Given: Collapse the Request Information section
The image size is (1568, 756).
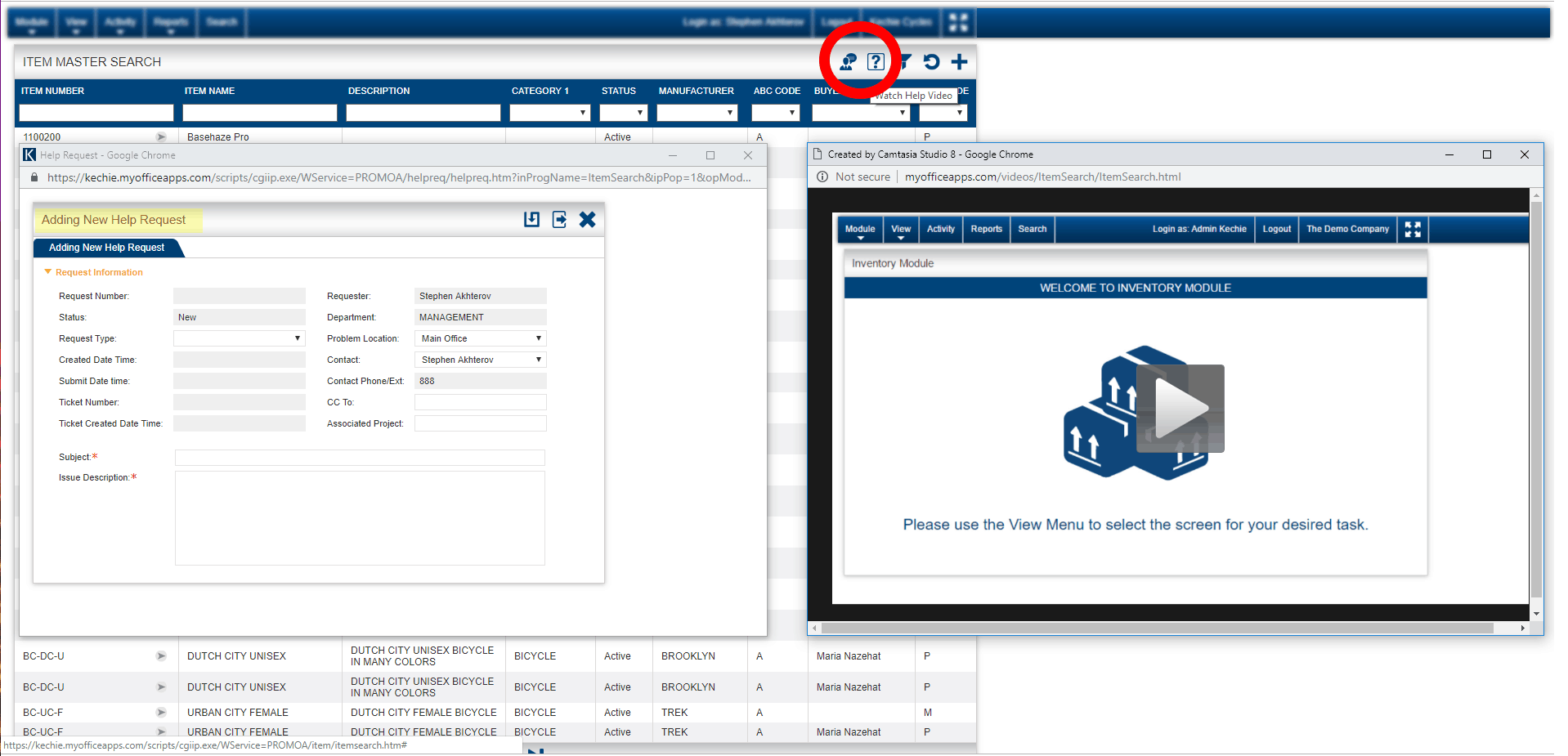Looking at the screenshot, I should (x=48, y=272).
